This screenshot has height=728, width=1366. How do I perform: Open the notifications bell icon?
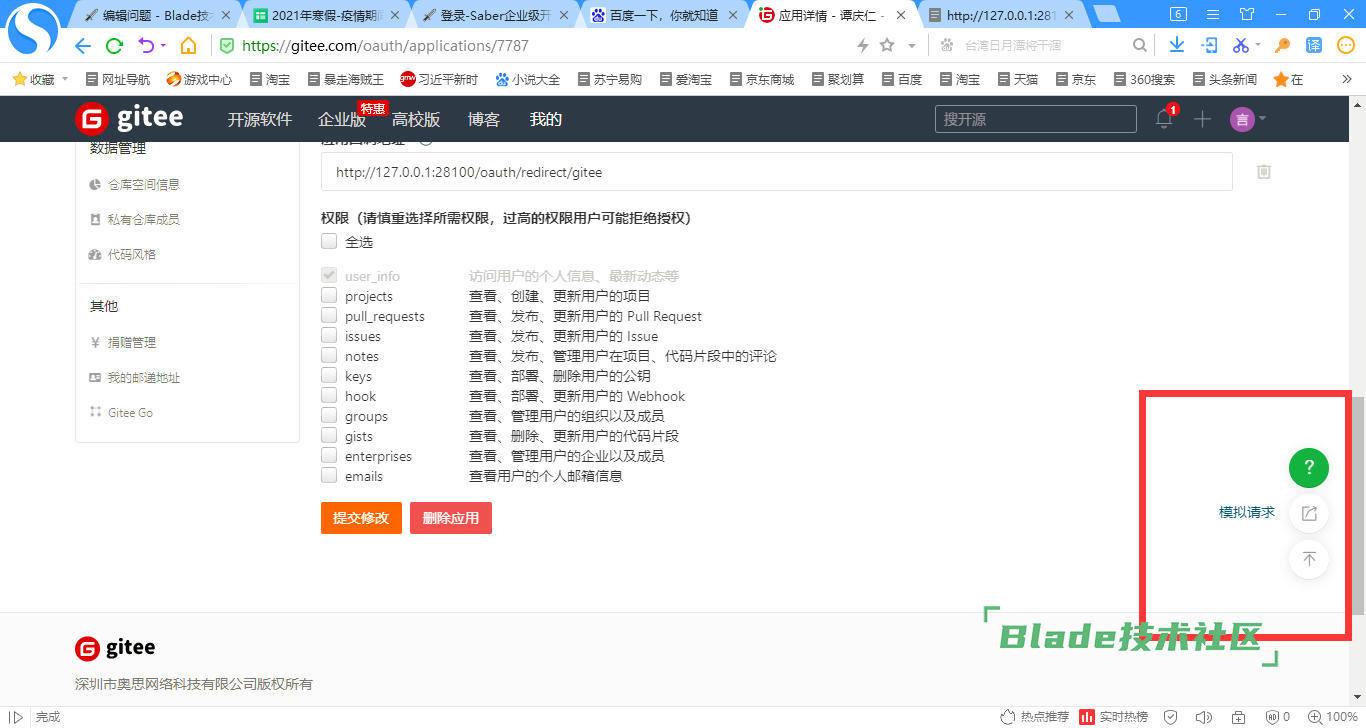pyautogui.click(x=1164, y=119)
